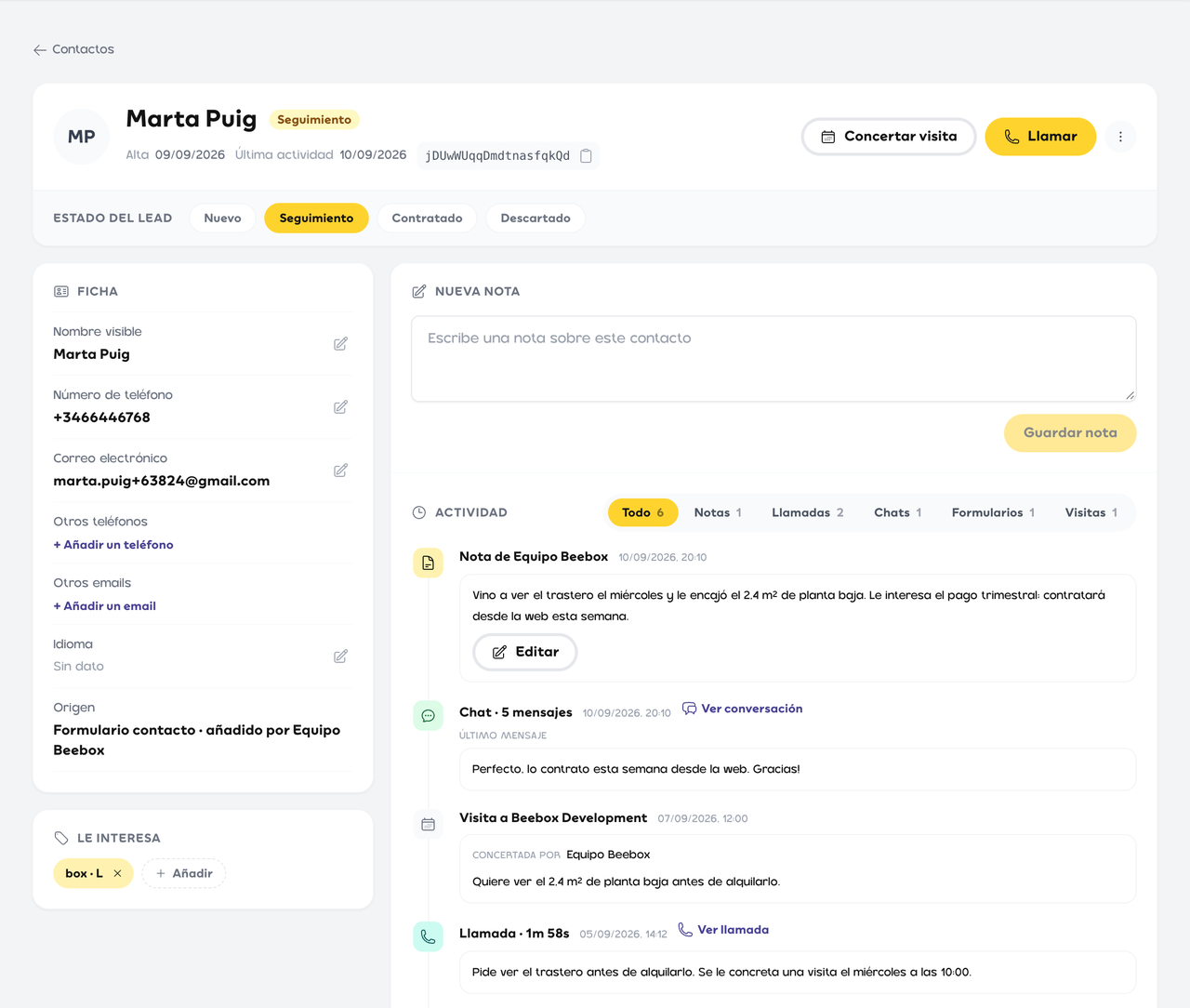Image resolution: width=1190 pixels, height=1008 pixels.
Task: Click the last chat message 'Perfecto, lo contrato…'
Action: click(636, 769)
